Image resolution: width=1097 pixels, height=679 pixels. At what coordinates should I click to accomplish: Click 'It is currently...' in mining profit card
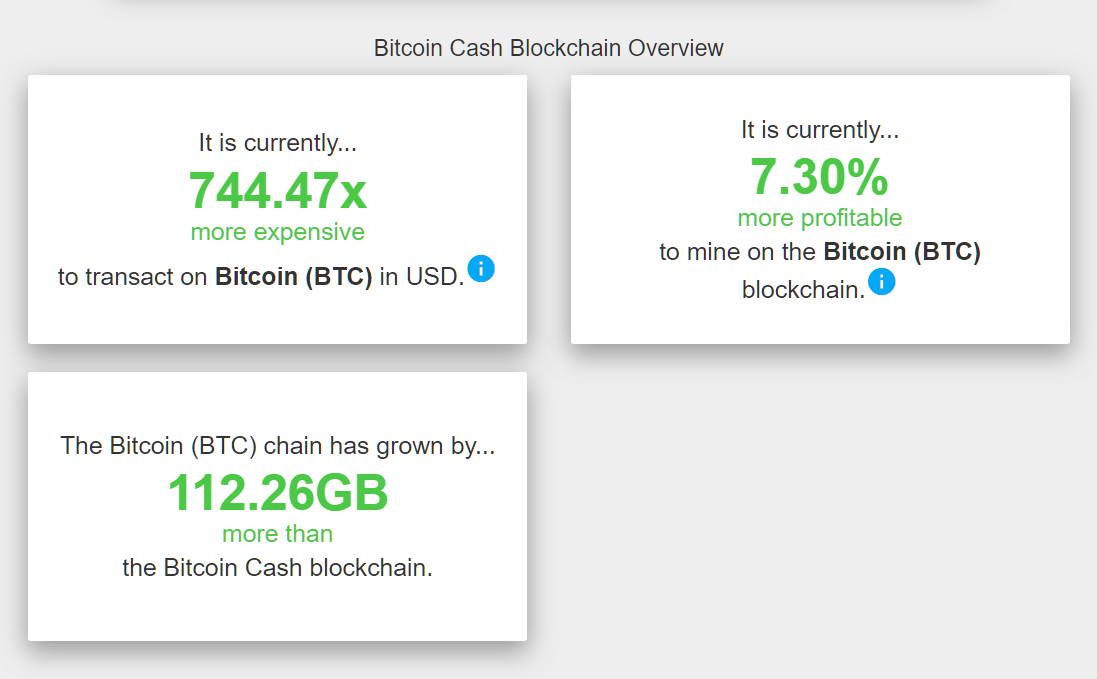coord(820,129)
